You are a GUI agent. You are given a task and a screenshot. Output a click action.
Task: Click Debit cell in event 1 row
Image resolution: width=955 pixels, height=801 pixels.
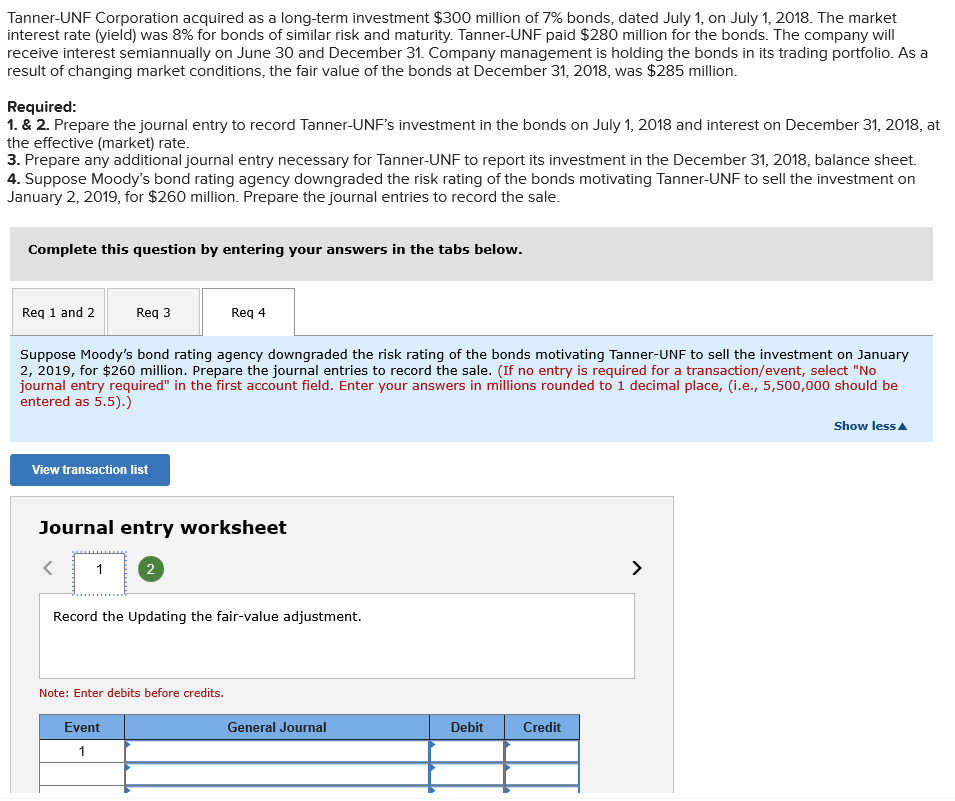(x=467, y=751)
